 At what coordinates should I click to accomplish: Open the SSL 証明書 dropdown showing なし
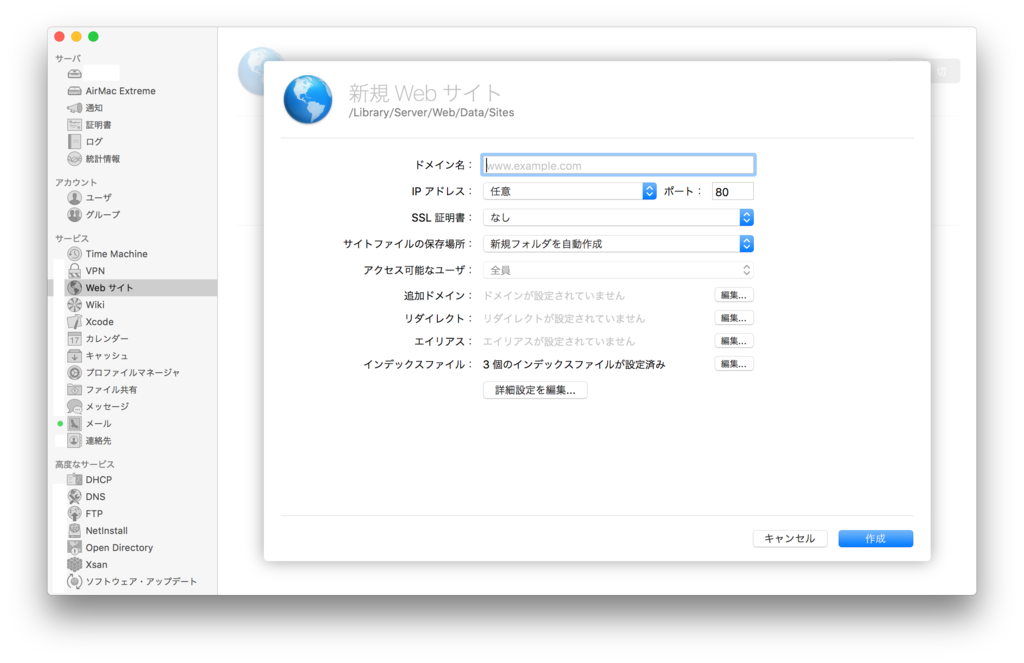[618, 218]
